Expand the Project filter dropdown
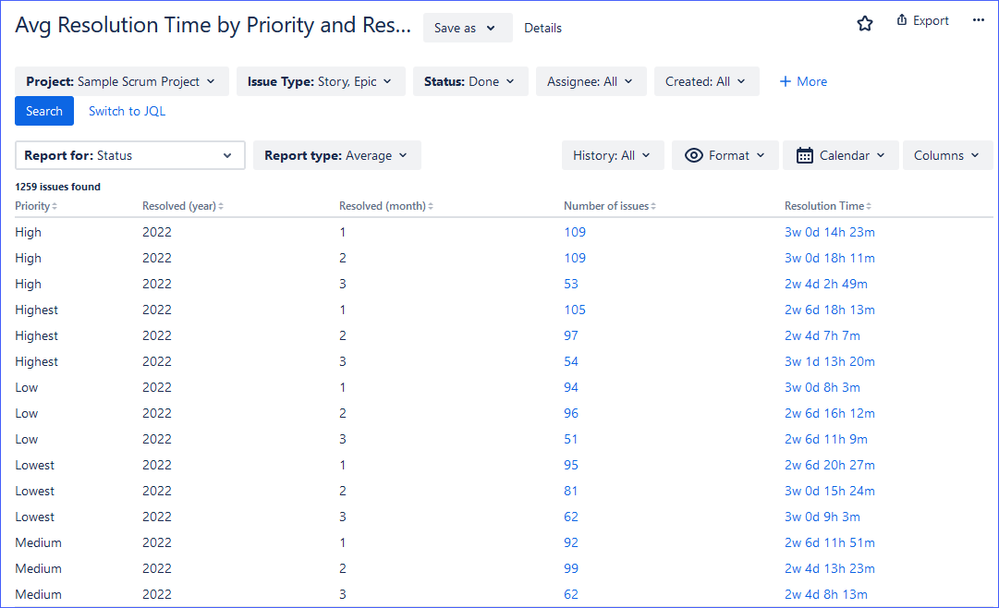This screenshot has height=608, width=999. 122,82
